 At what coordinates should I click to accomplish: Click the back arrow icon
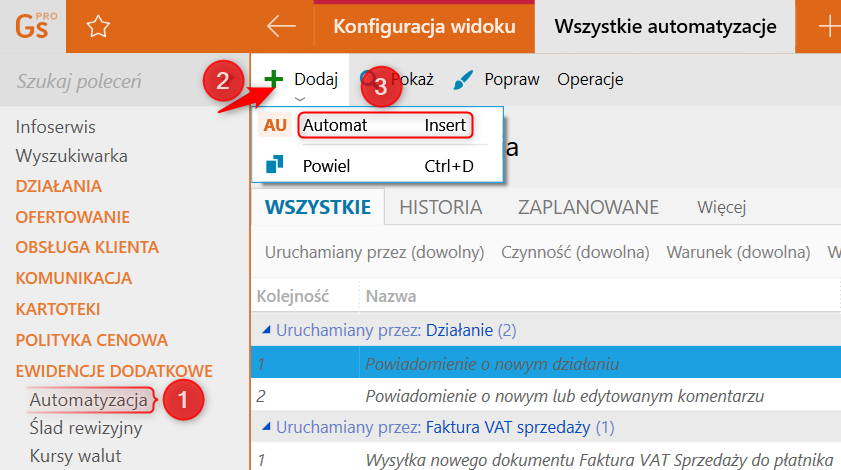click(282, 27)
